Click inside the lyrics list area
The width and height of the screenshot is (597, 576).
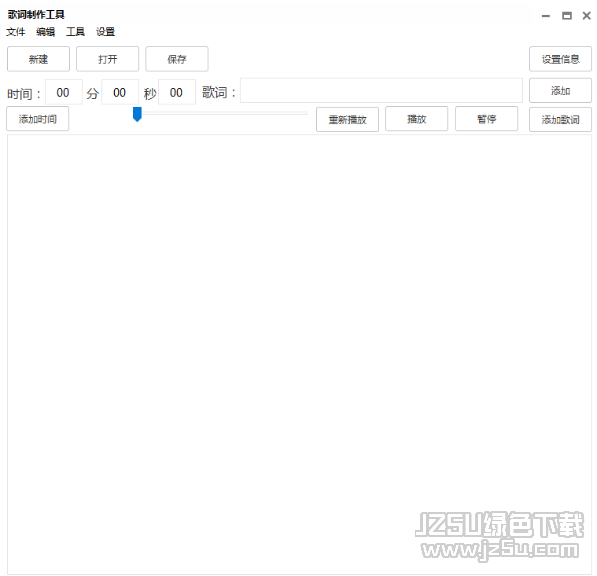point(299,354)
